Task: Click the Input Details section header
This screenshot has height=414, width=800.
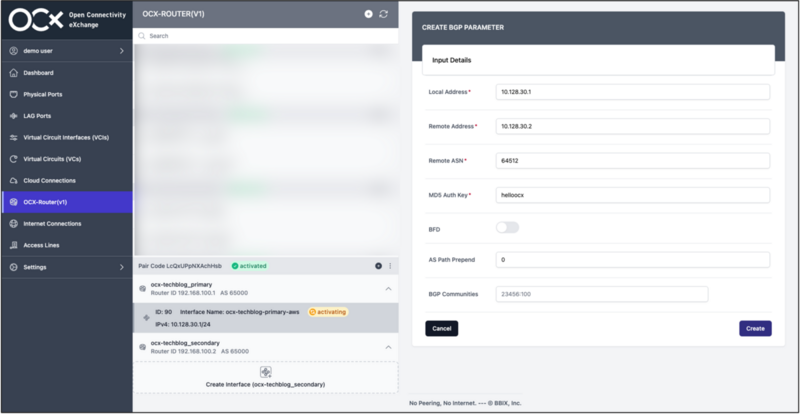Action: click(x=598, y=60)
